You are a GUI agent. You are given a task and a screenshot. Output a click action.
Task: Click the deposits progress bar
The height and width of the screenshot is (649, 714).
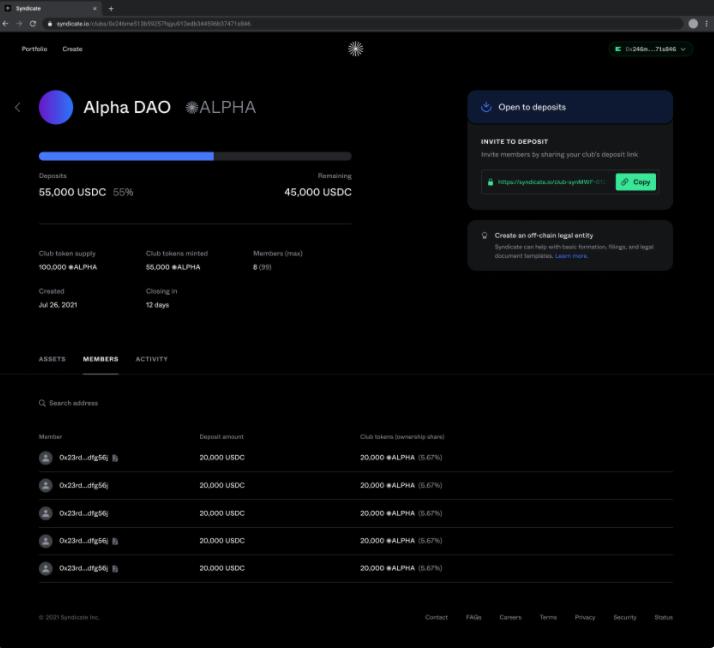pyautogui.click(x=195, y=156)
